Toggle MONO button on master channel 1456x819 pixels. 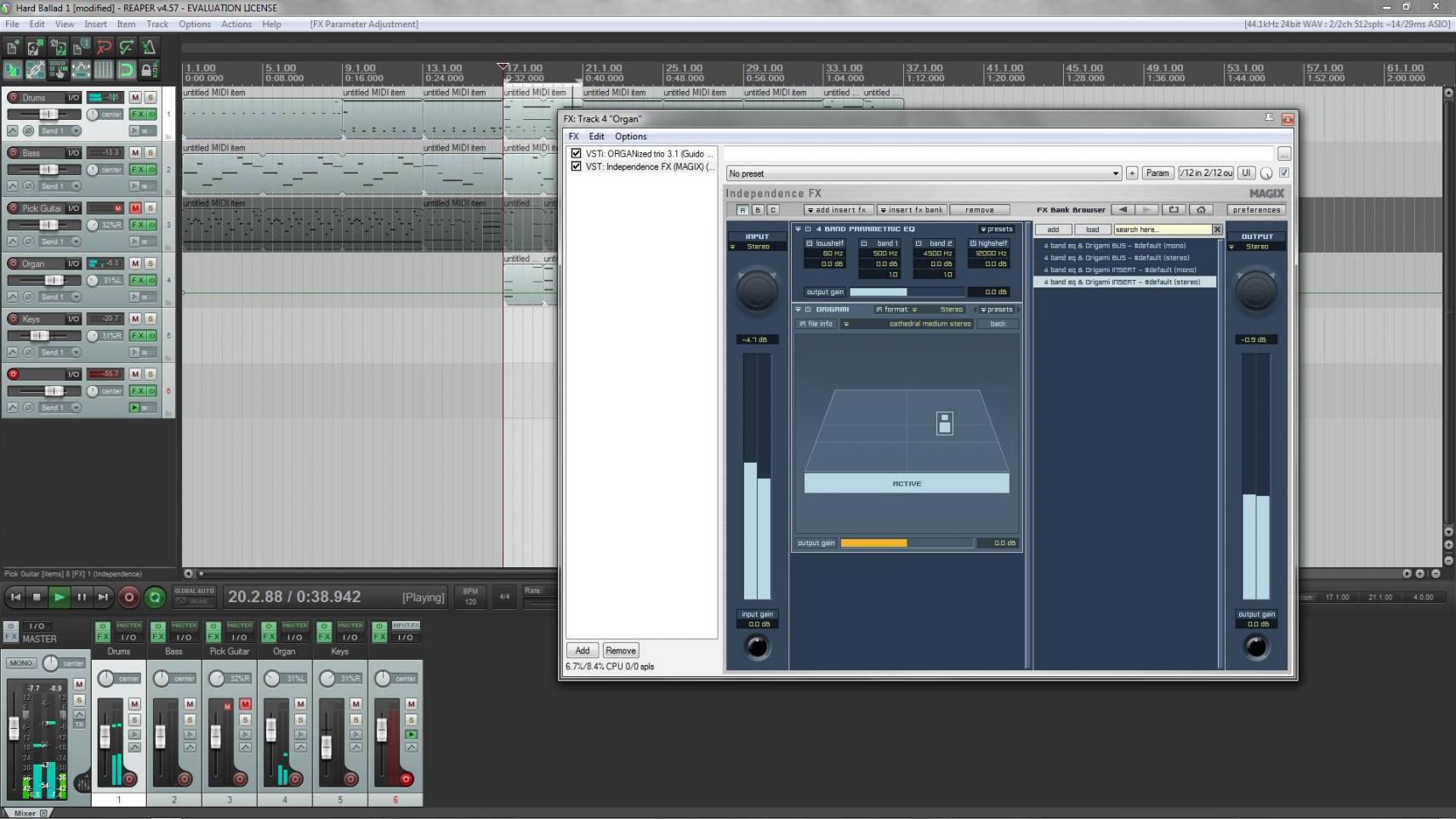click(x=20, y=663)
